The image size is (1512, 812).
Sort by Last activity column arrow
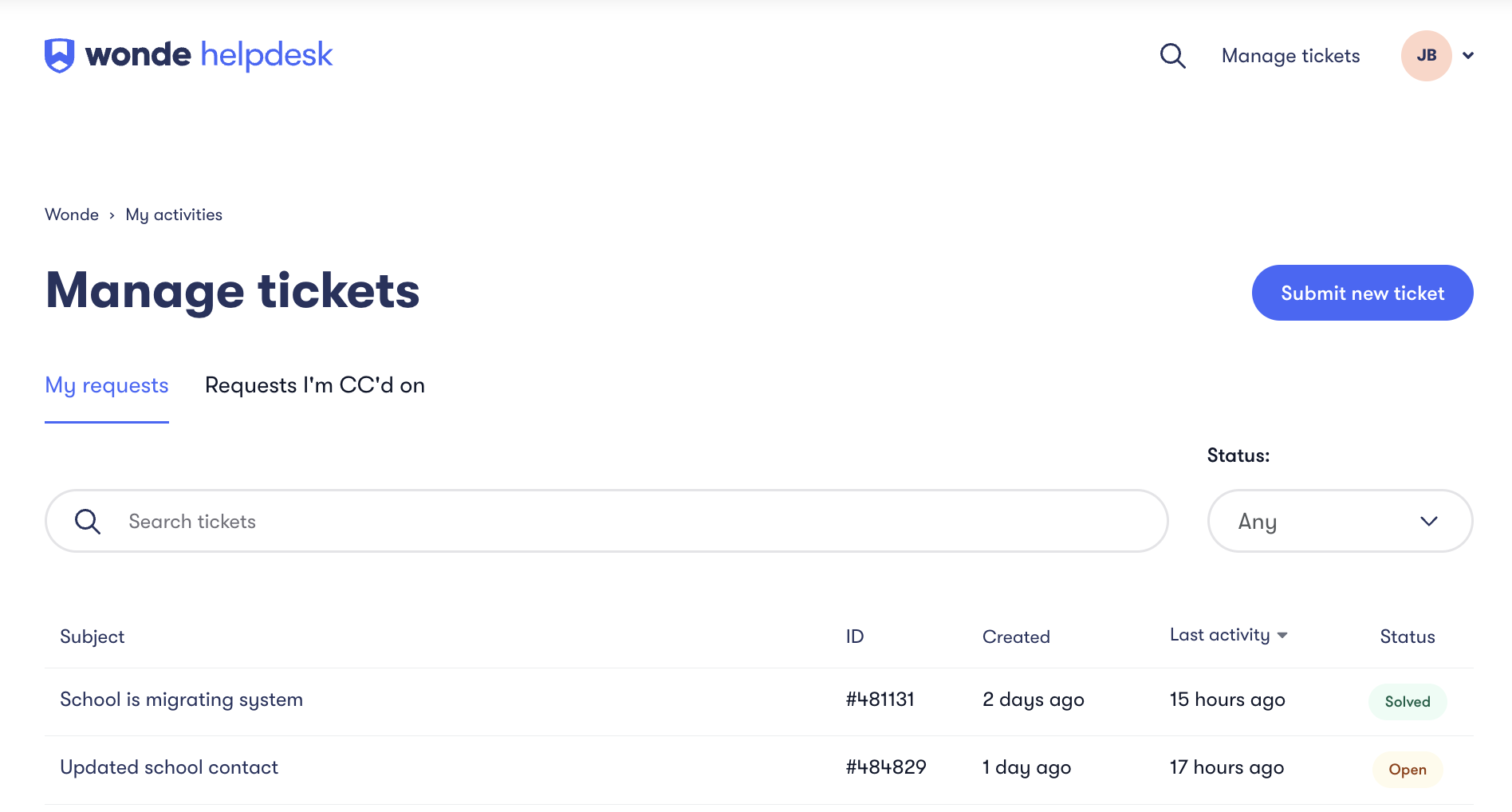(x=1282, y=636)
